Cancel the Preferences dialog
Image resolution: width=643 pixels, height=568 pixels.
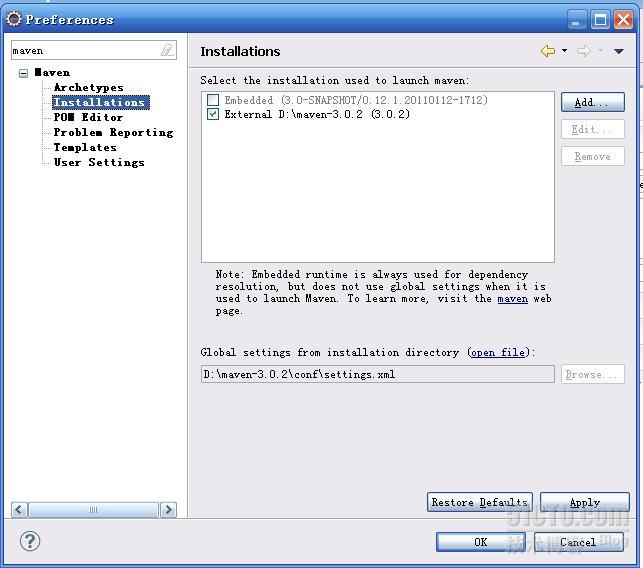[579, 542]
